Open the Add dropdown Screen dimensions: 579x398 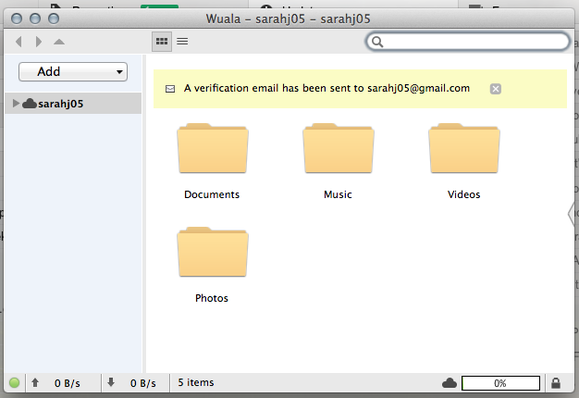pos(73,72)
